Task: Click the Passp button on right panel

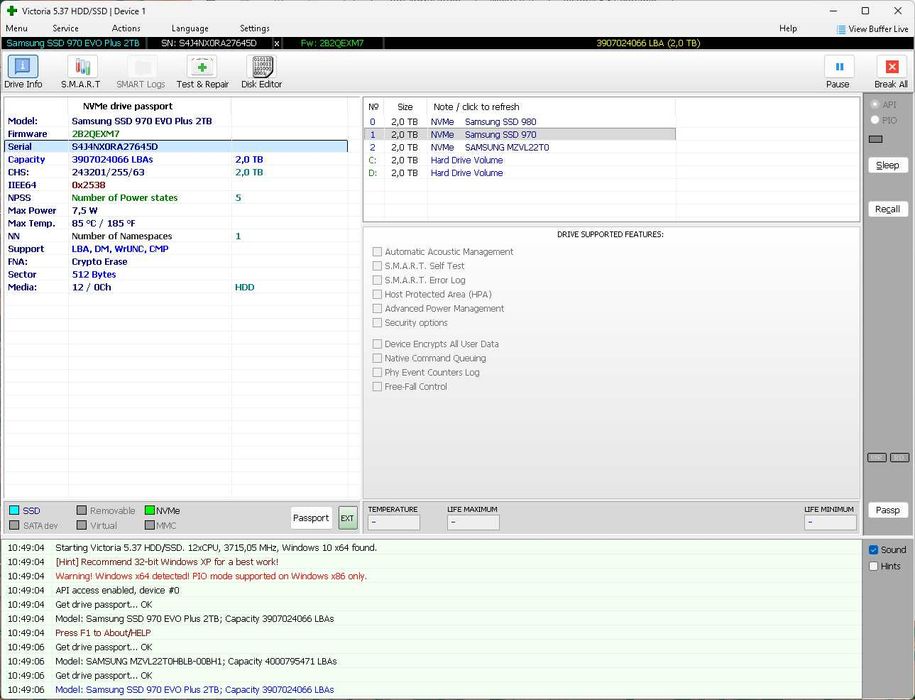Action: [888, 510]
